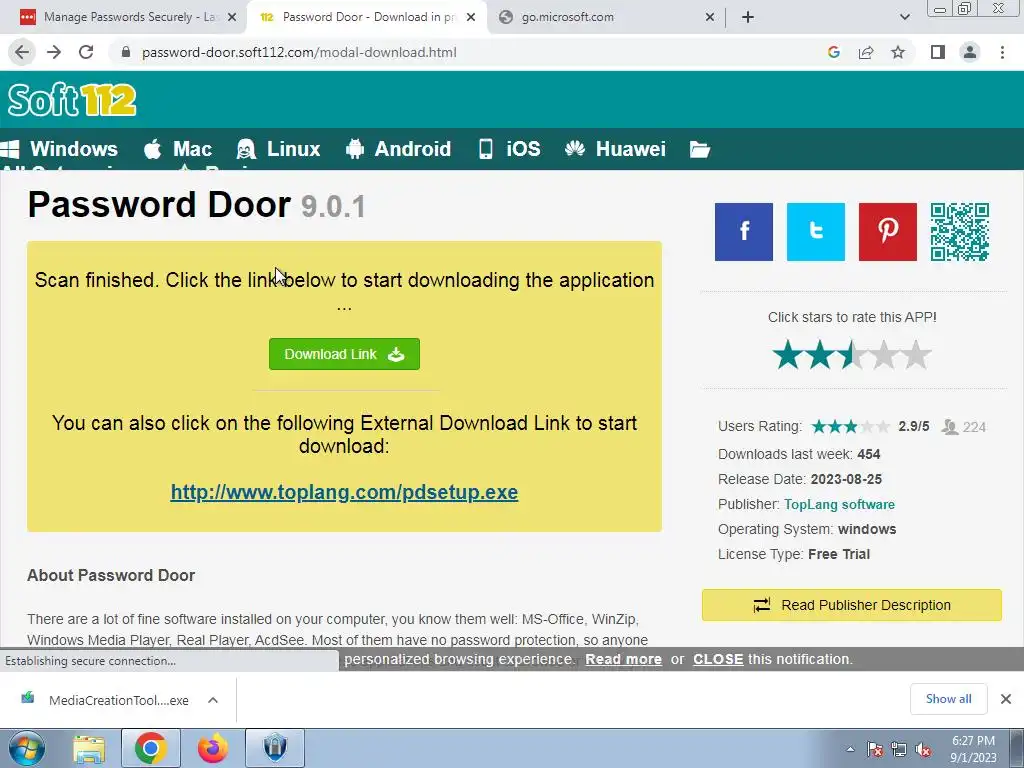1024x768 pixels.
Task: Click the Google icon in address bar
Action: click(x=833, y=52)
